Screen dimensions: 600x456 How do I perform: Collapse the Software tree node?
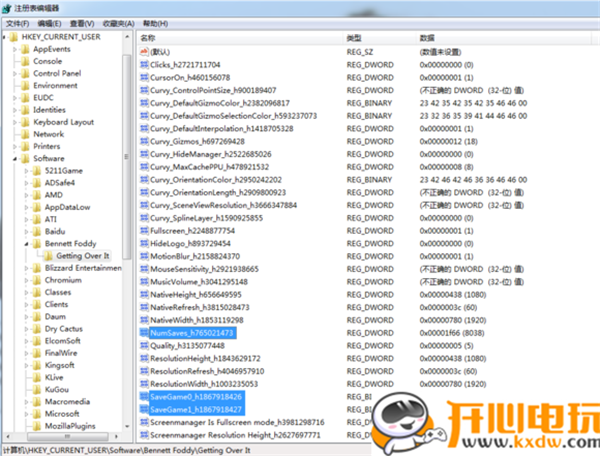15,159
